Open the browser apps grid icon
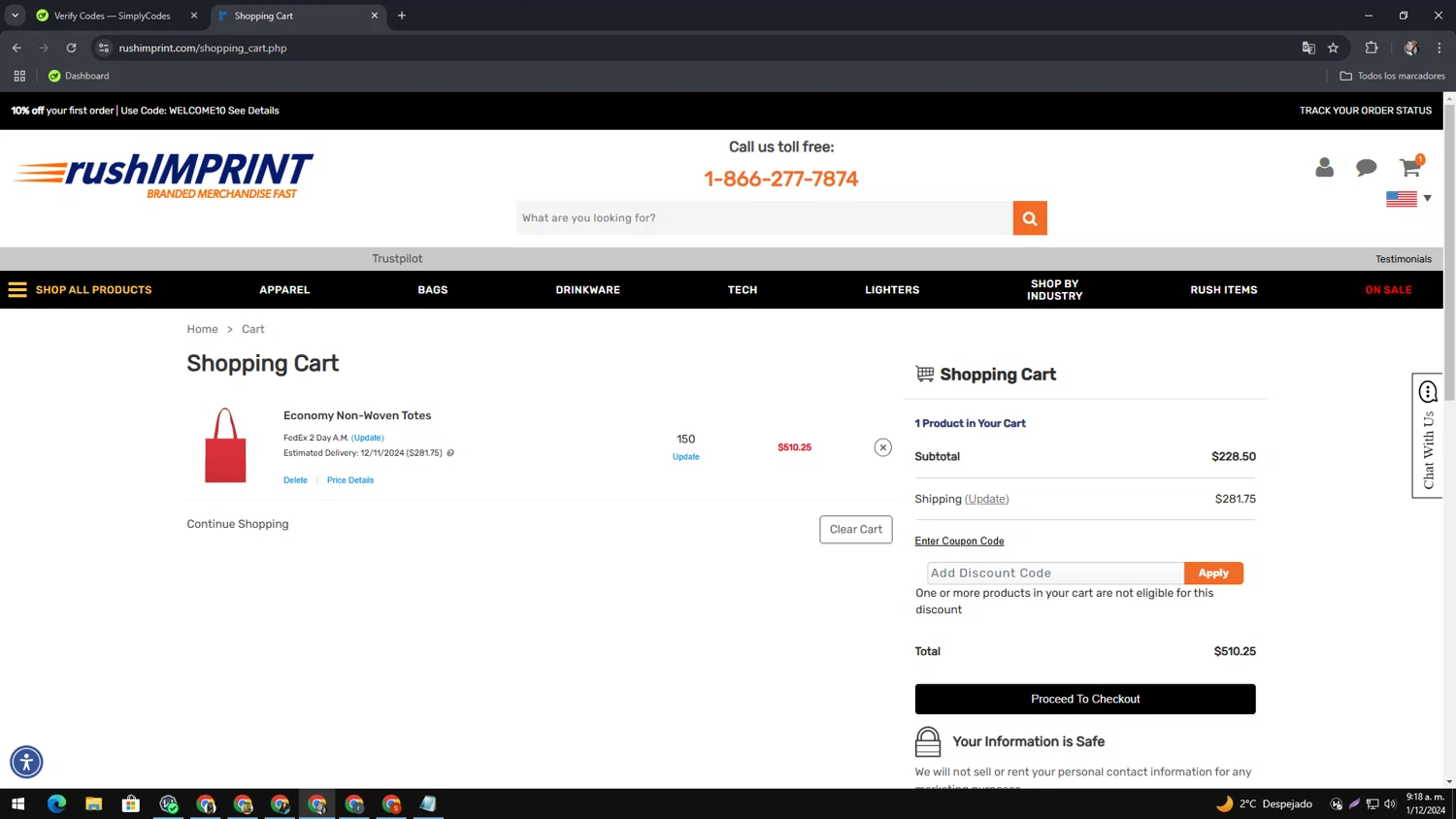The image size is (1456, 819). (x=19, y=76)
